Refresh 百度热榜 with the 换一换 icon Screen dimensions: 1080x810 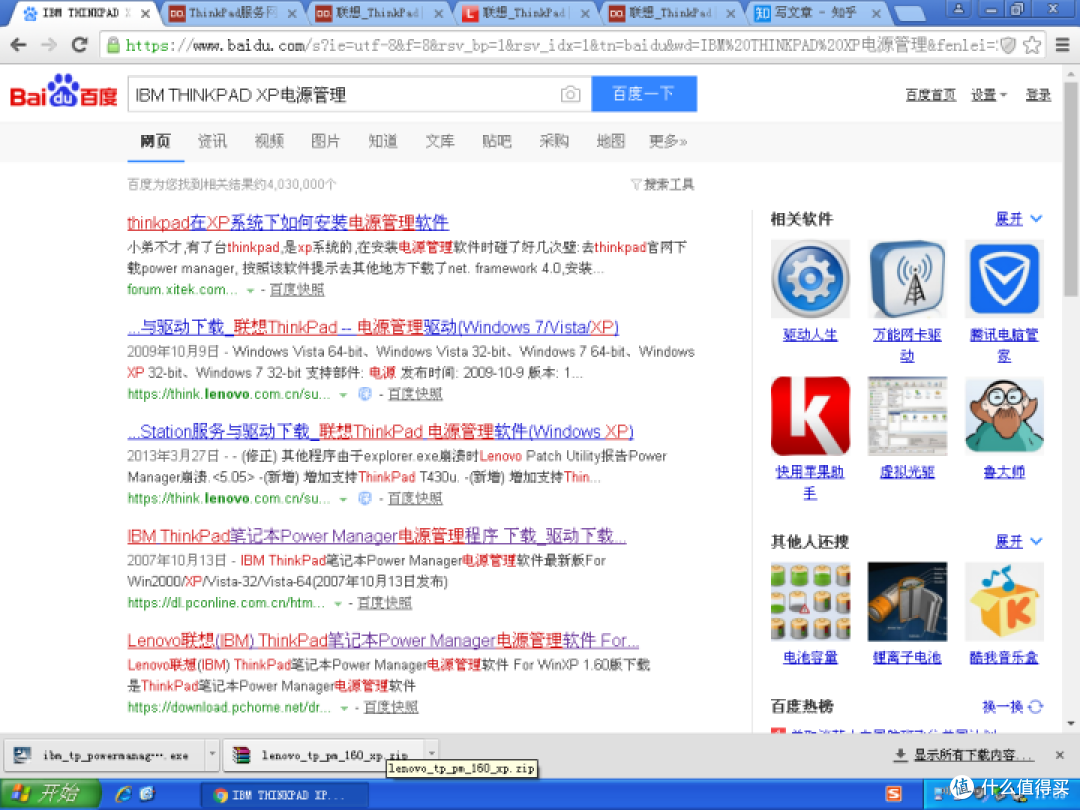click(x=1035, y=707)
